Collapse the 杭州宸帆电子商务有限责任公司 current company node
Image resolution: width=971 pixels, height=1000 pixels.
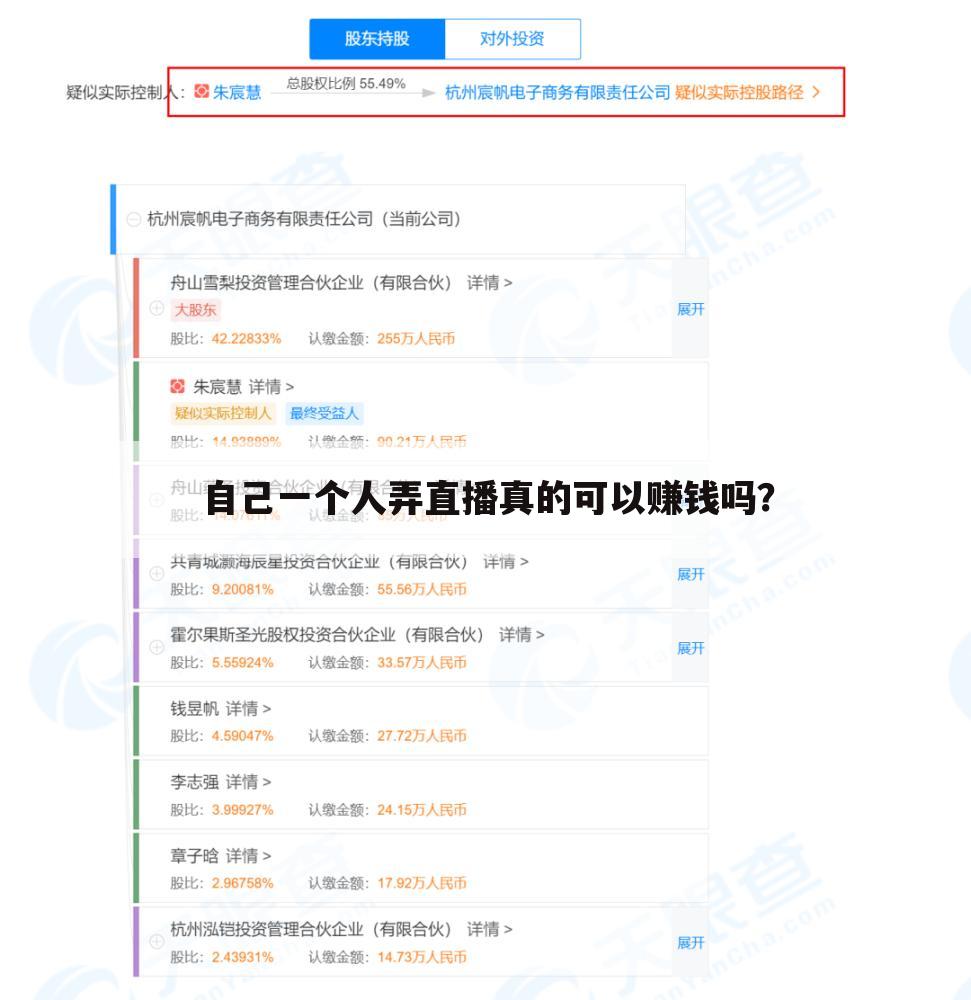pos(133,219)
